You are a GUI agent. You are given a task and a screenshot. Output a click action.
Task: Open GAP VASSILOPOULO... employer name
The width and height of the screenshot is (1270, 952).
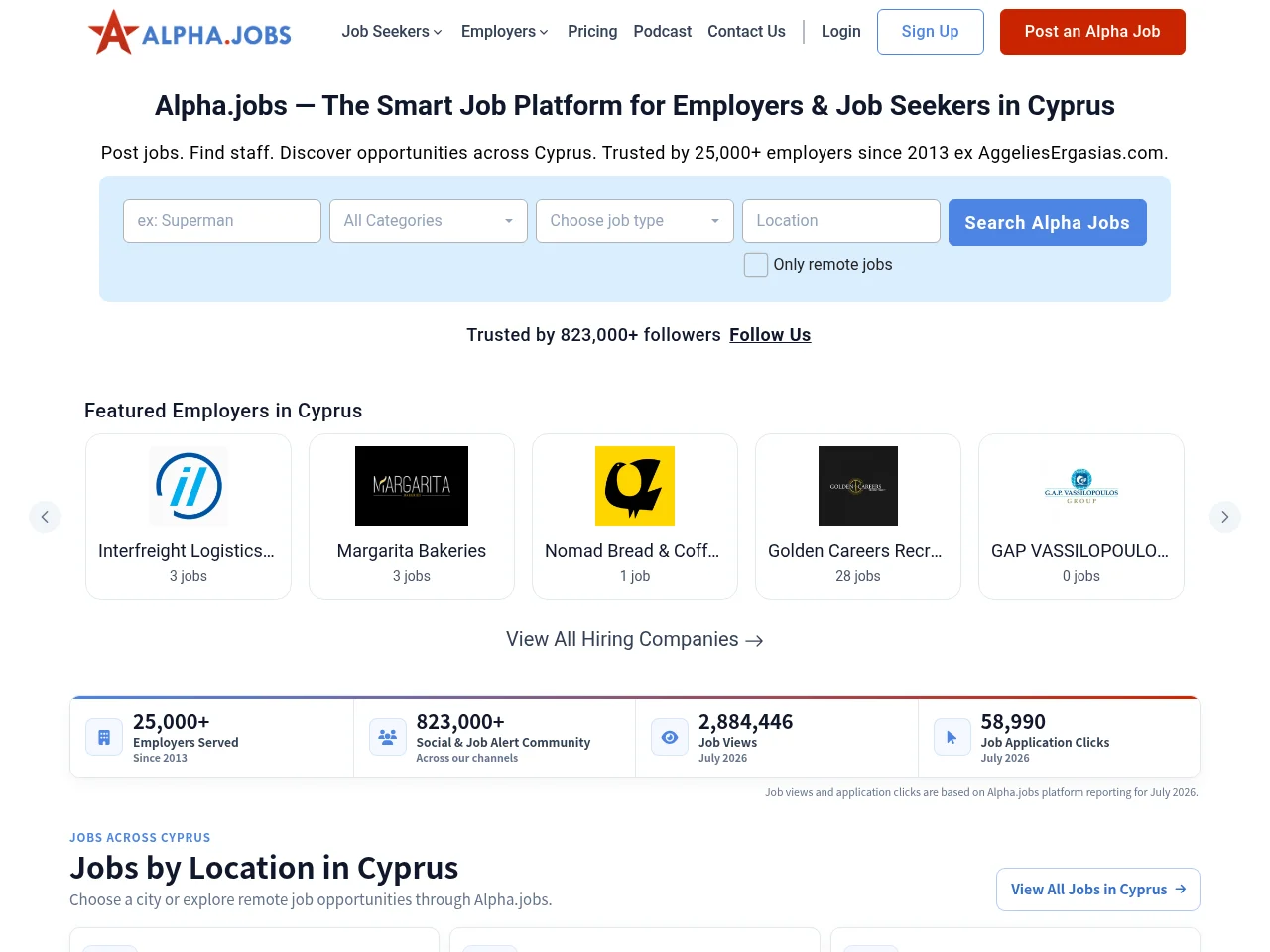(x=1079, y=551)
